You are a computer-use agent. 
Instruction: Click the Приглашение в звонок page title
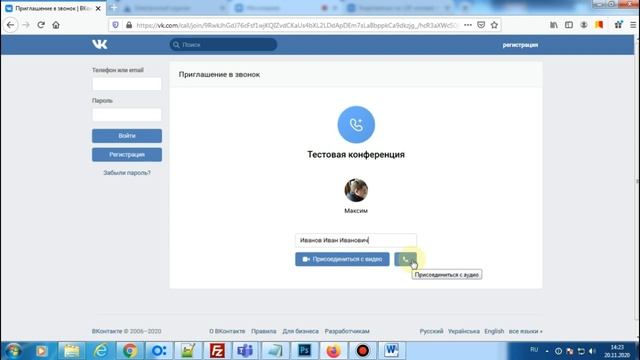tap(219, 75)
